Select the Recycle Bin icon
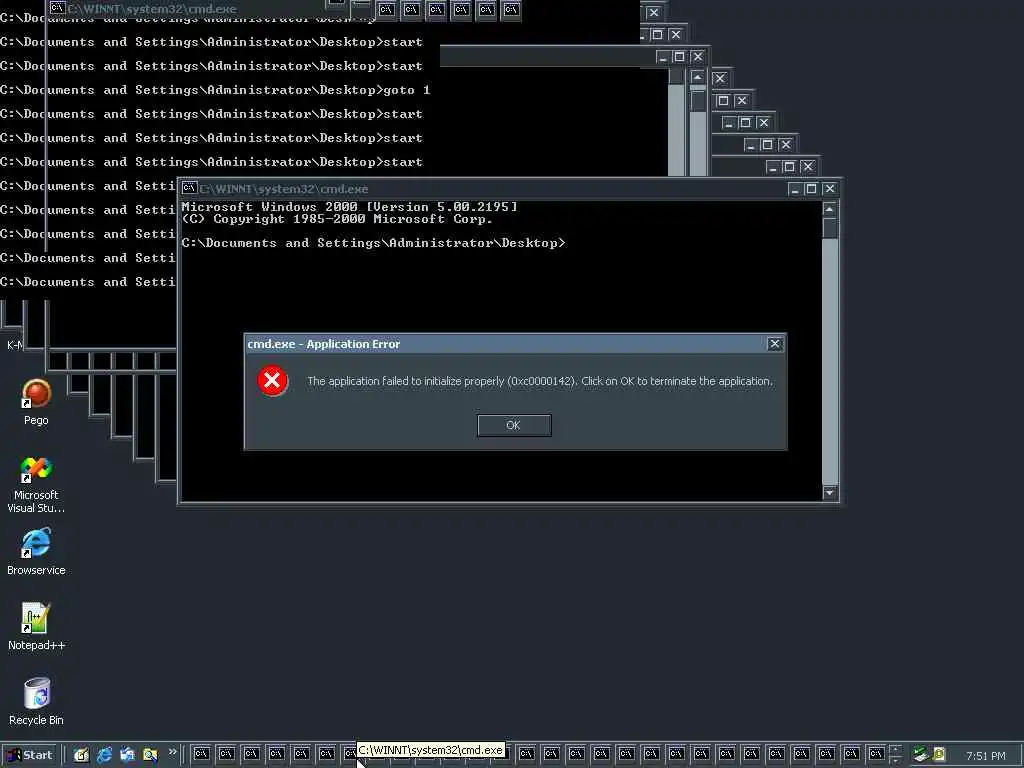The width and height of the screenshot is (1024, 768). point(36,703)
